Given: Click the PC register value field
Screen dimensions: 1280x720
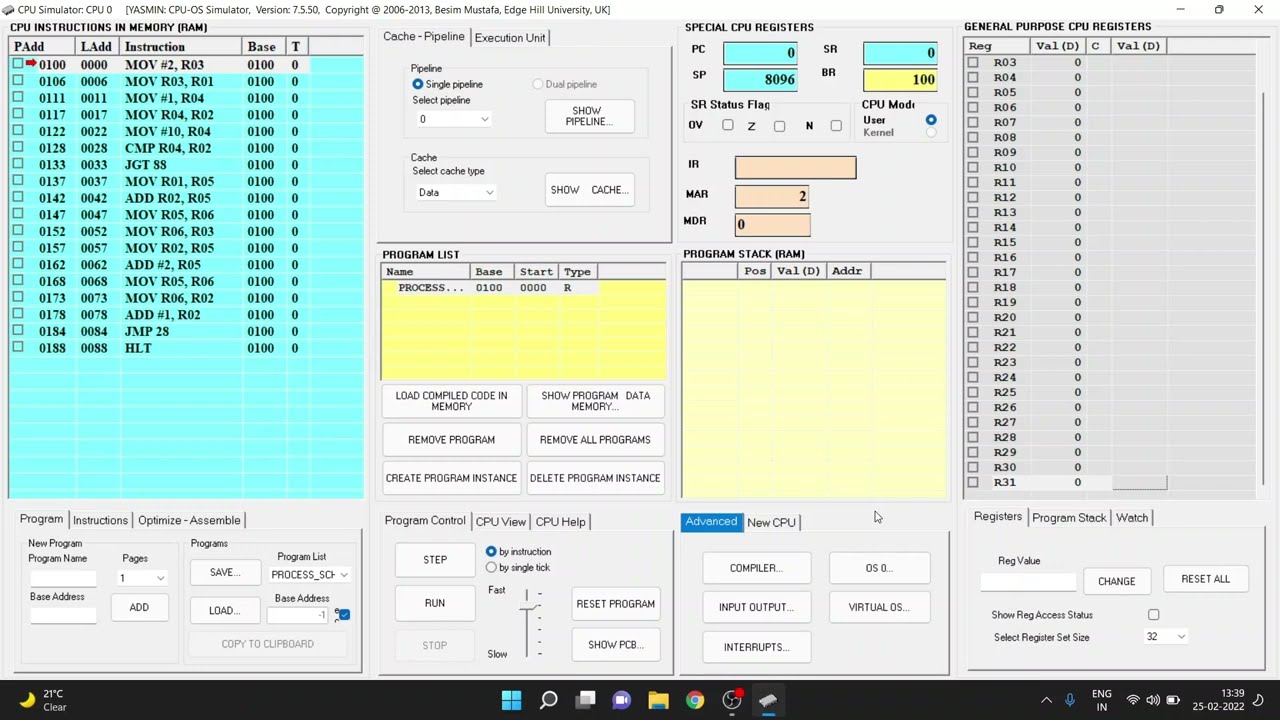Looking at the screenshot, I should point(760,52).
